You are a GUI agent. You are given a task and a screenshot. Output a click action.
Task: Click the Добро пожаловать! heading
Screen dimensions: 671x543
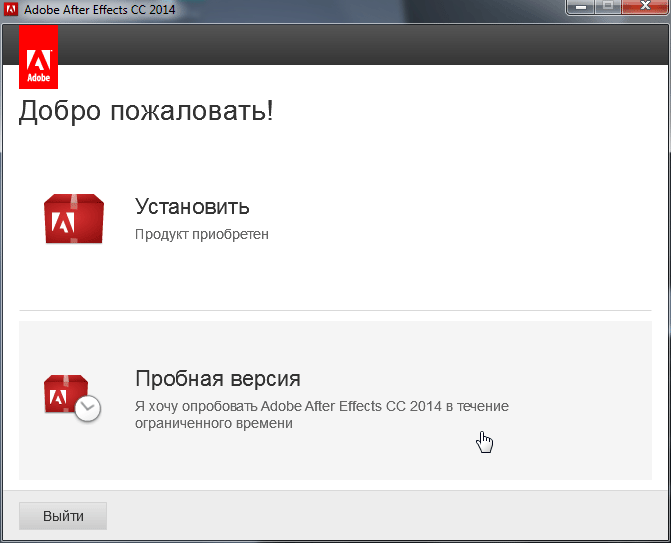pyautogui.click(x=146, y=111)
